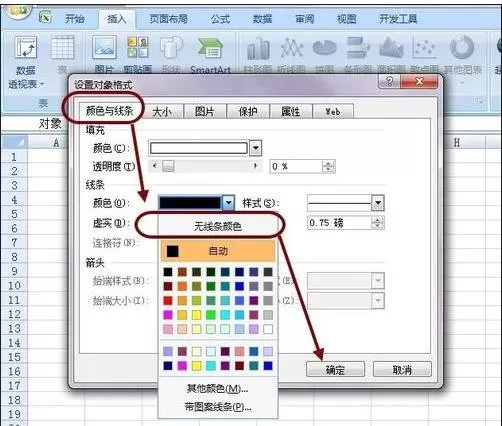Switch to the 页面布局 ribbon tab
This screenshot has width=502, height=426.
(168, 19)
